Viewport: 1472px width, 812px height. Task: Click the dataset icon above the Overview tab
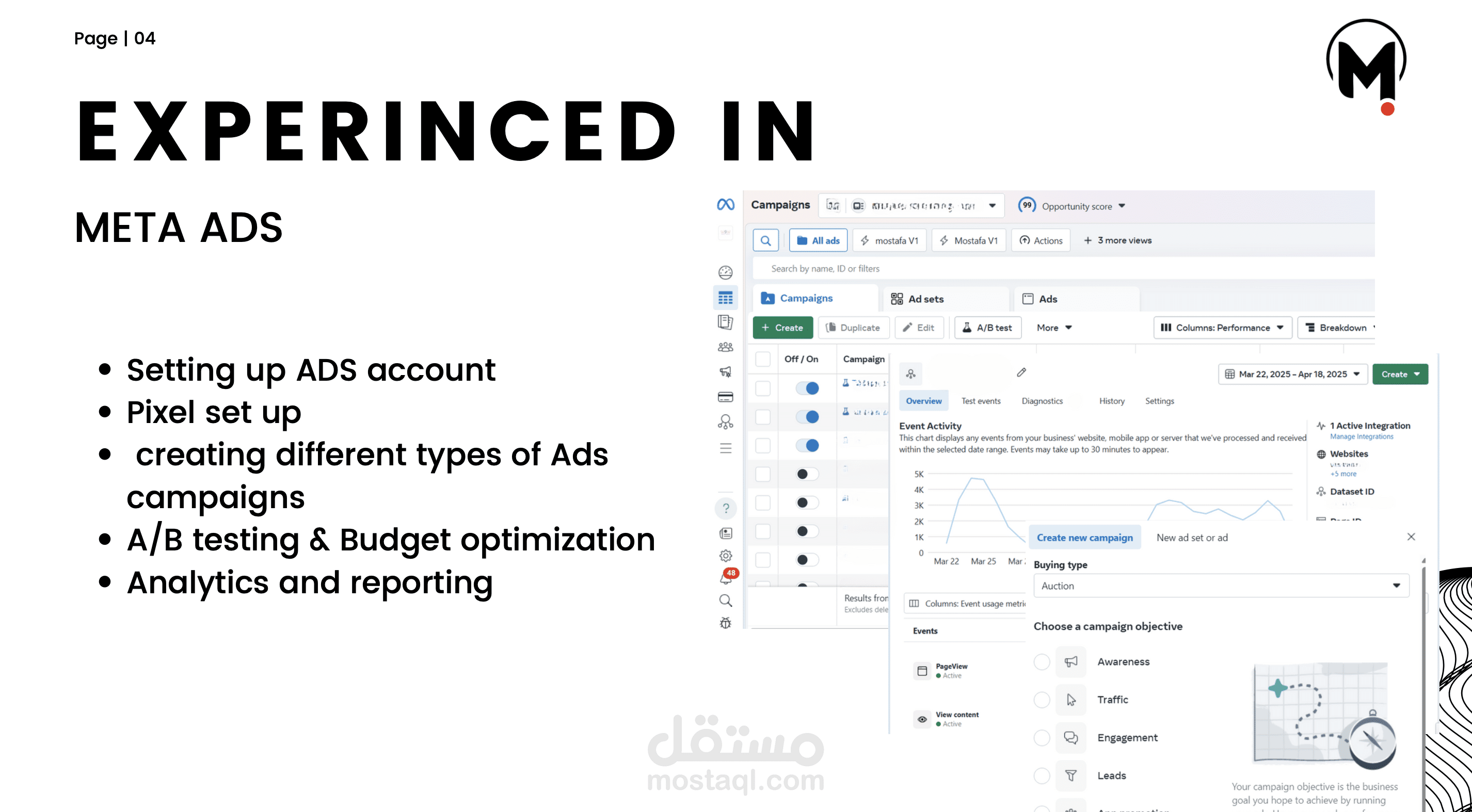coord(911,374)
